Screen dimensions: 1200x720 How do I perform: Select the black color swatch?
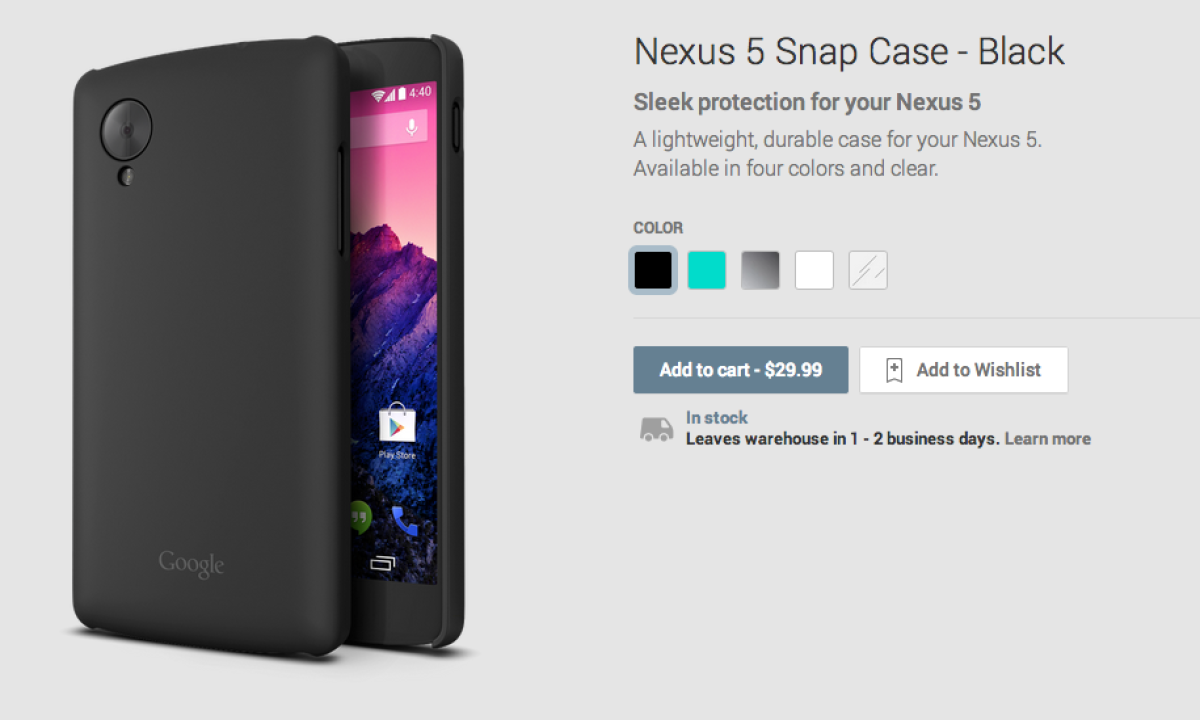pyautogui.click(x=653, y=270)
